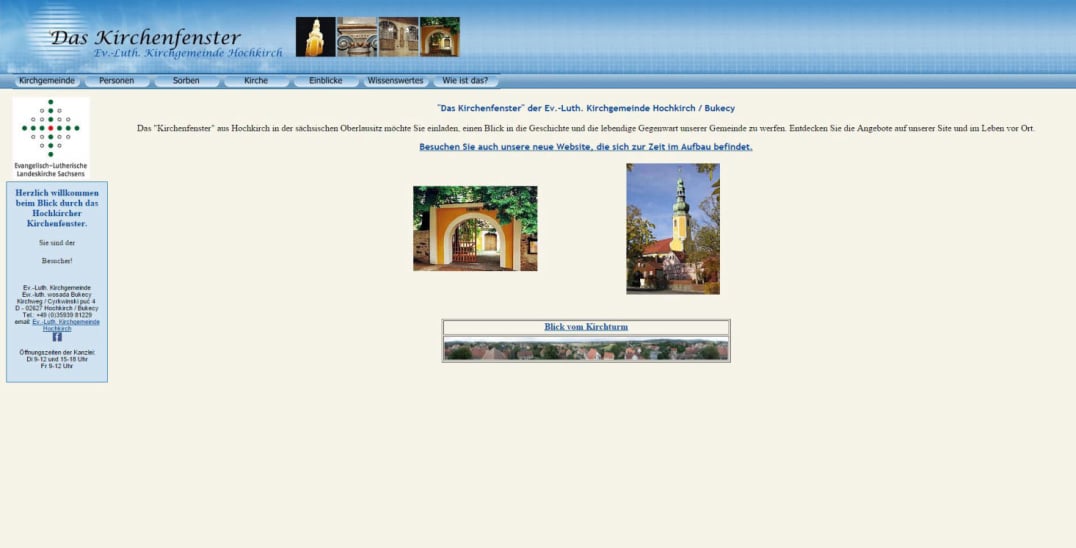The width and height of the screenshot is (1076, 548).
Task: Open the Facebook icon in sidebar
Action: (57, 337)
